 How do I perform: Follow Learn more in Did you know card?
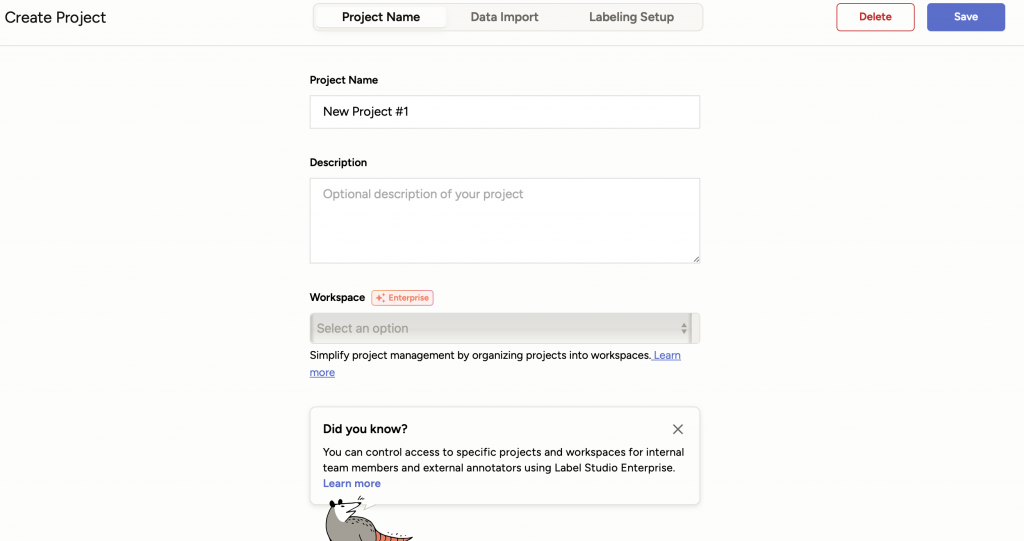351,484
